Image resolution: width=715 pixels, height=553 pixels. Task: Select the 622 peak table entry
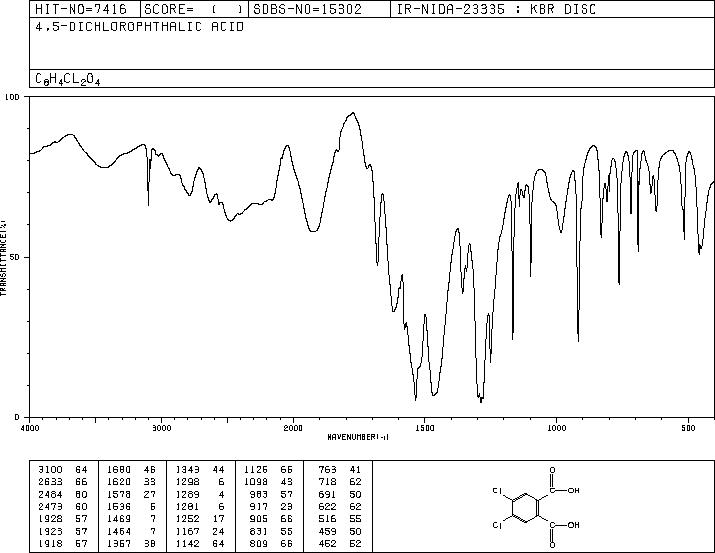click(x=340, y=506)
